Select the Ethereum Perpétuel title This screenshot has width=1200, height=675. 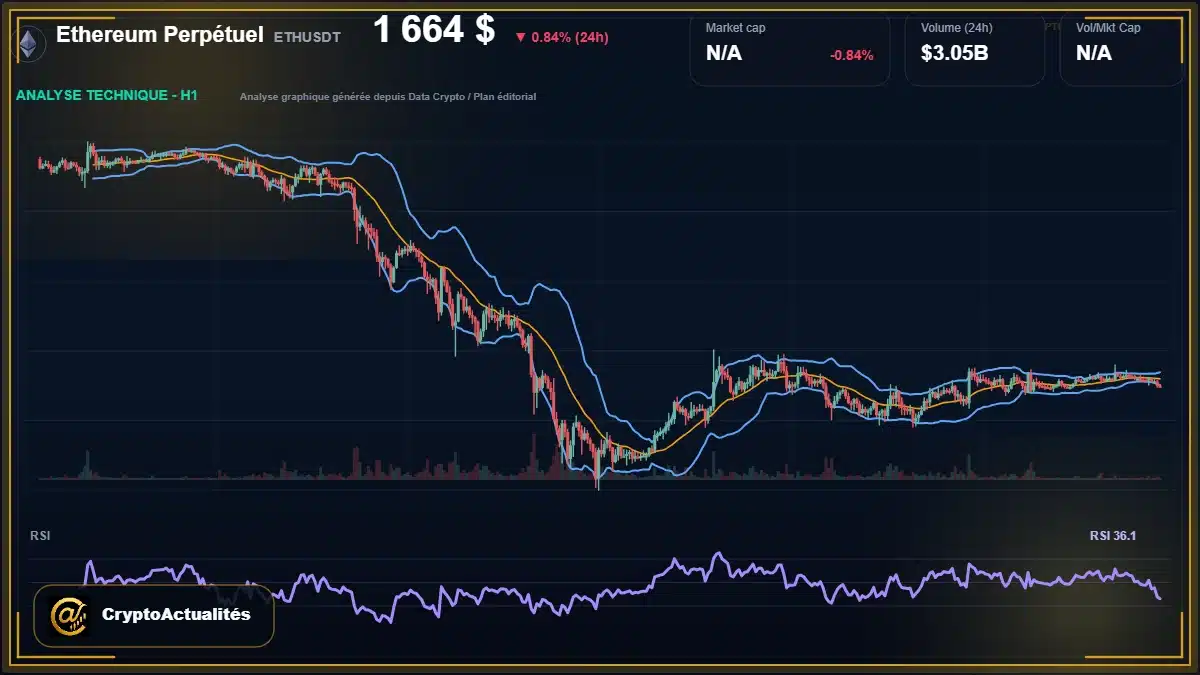(x=160, y=35)
